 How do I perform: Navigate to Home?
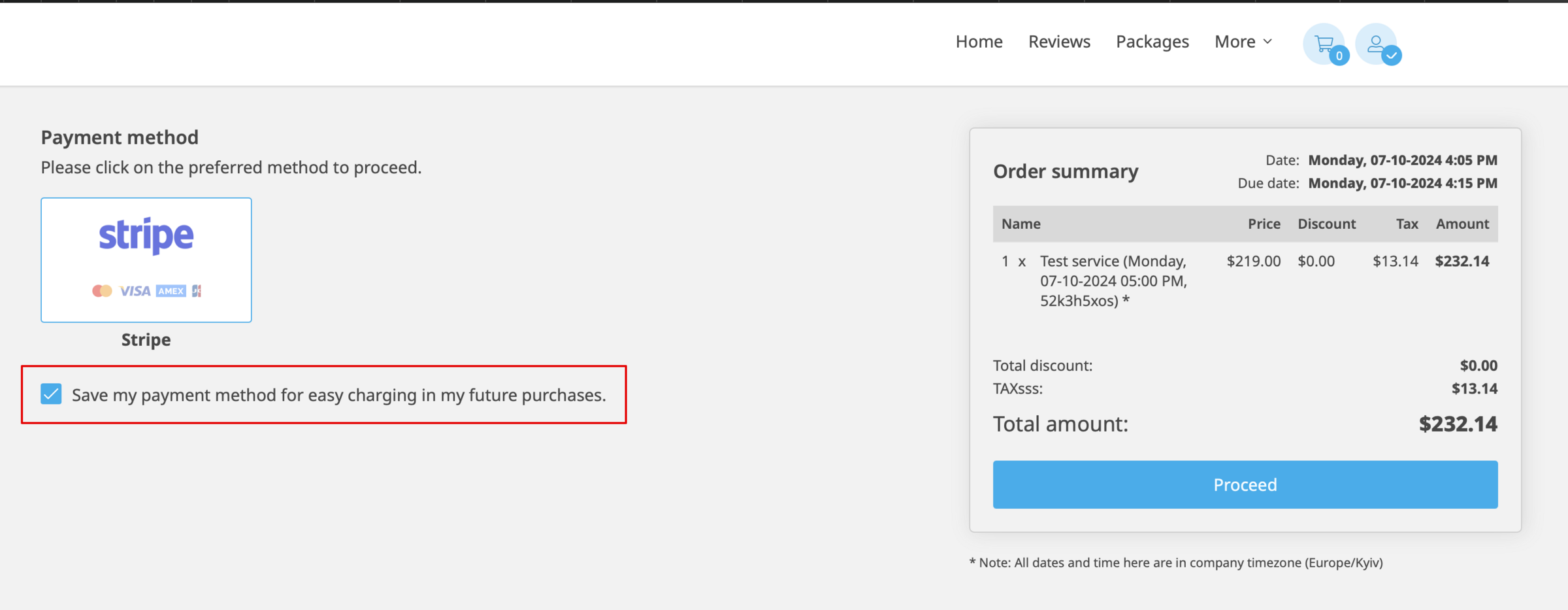click(979, 41)
